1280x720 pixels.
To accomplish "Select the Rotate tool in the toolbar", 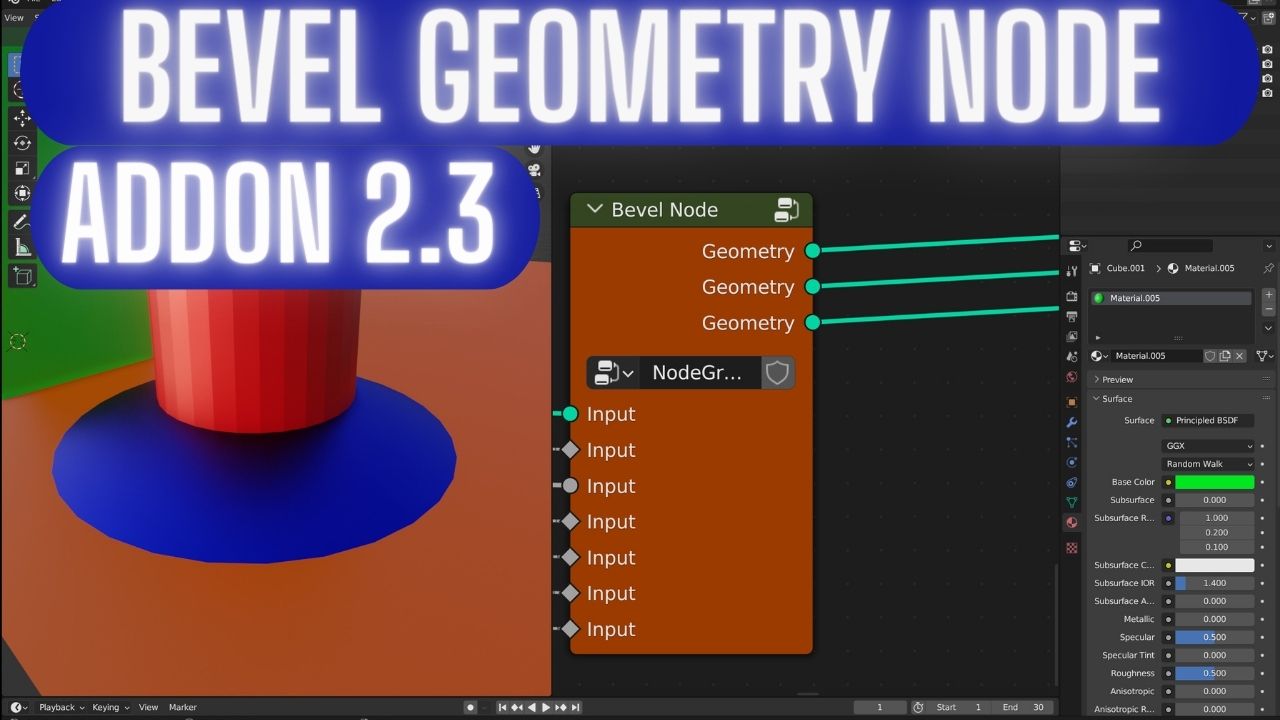I will click(22, 144).
